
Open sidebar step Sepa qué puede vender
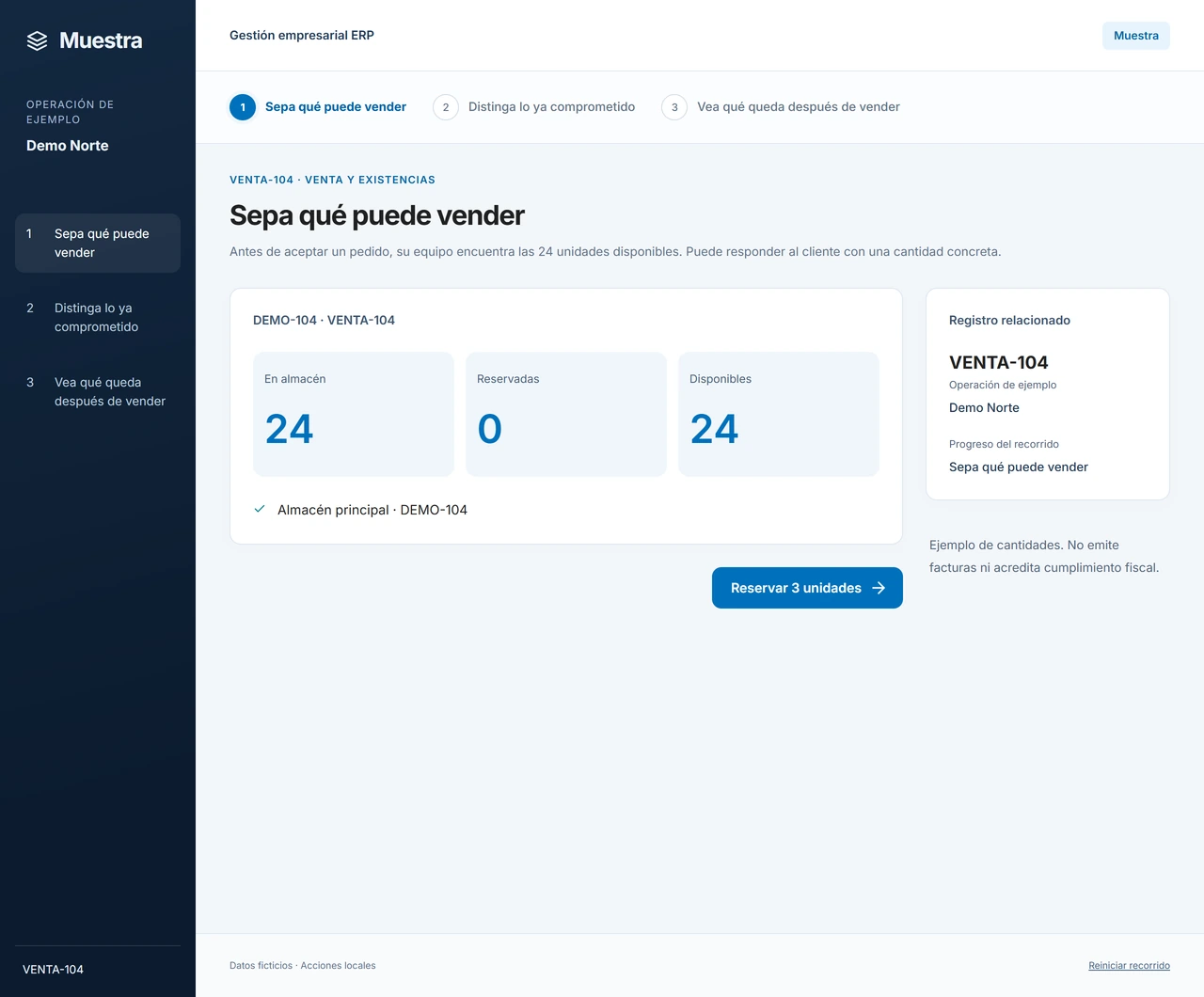pyautogui.click(x=98, y=243)
